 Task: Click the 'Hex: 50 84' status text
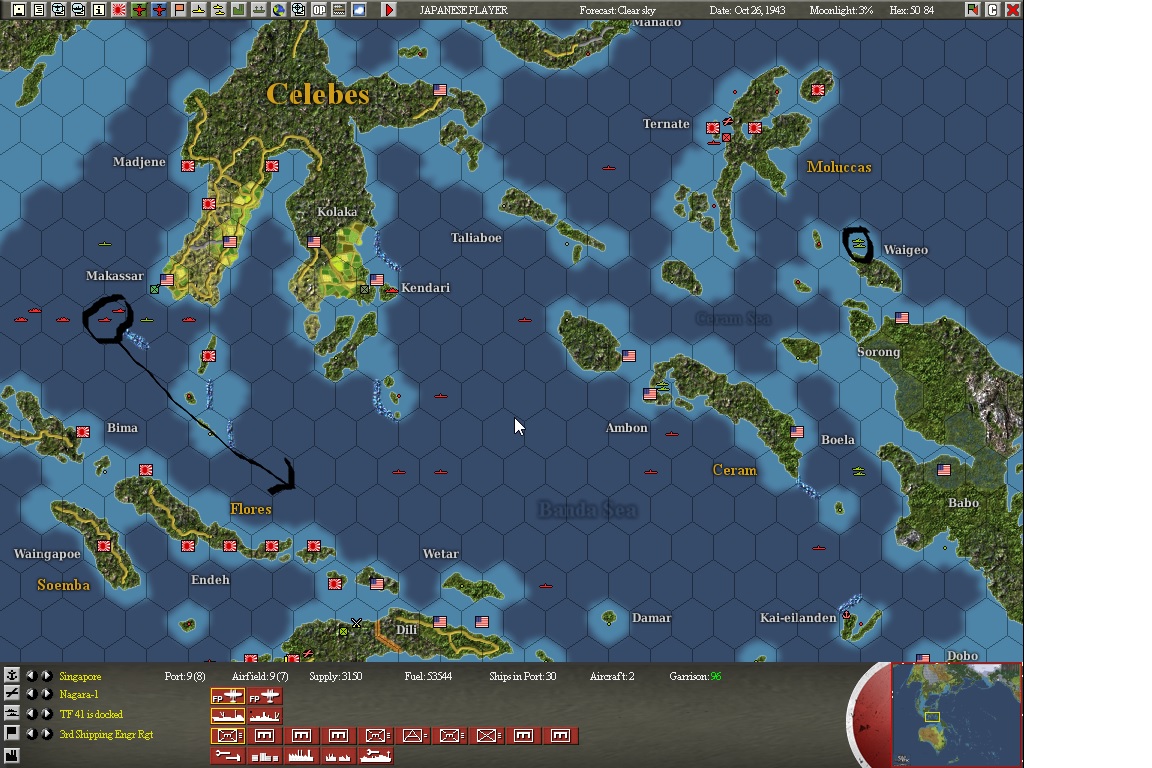[911, 10]
